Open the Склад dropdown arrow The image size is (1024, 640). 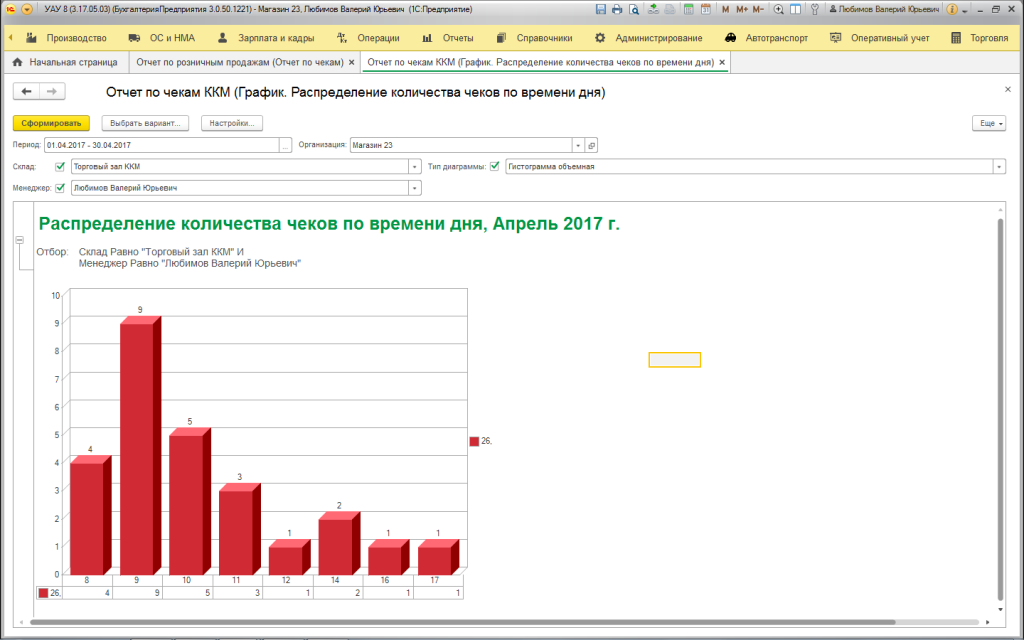click(x=415, y=167)
